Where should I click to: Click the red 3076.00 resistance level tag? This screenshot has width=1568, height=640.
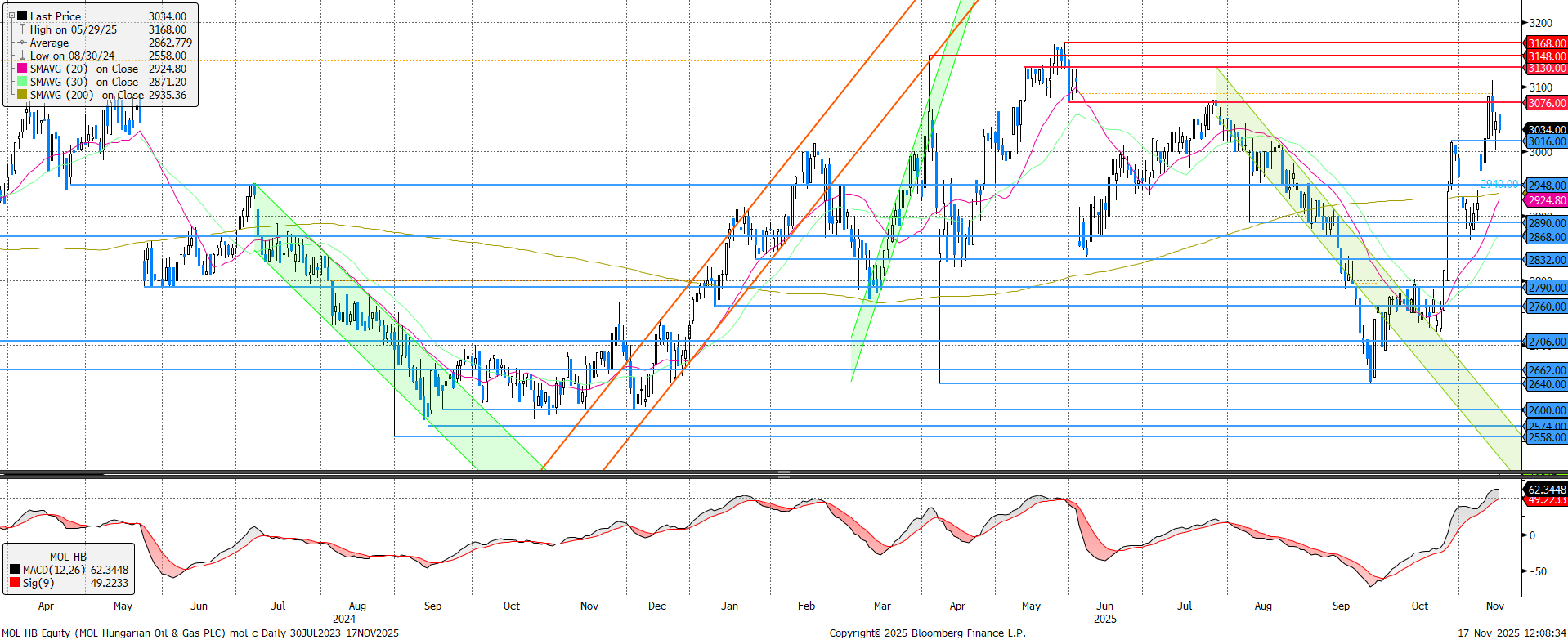point(1546,103)
